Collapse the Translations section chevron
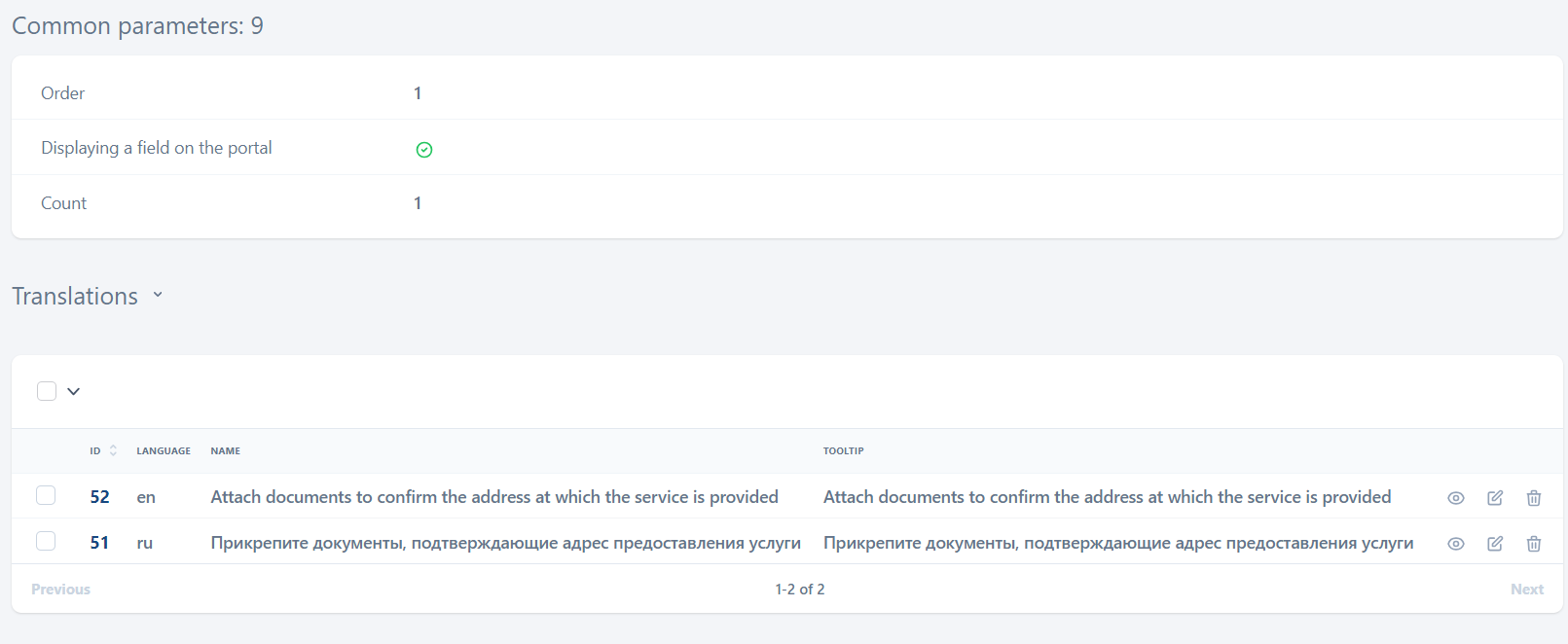The height and width of the screenshot is (644, 1568). 158,295
